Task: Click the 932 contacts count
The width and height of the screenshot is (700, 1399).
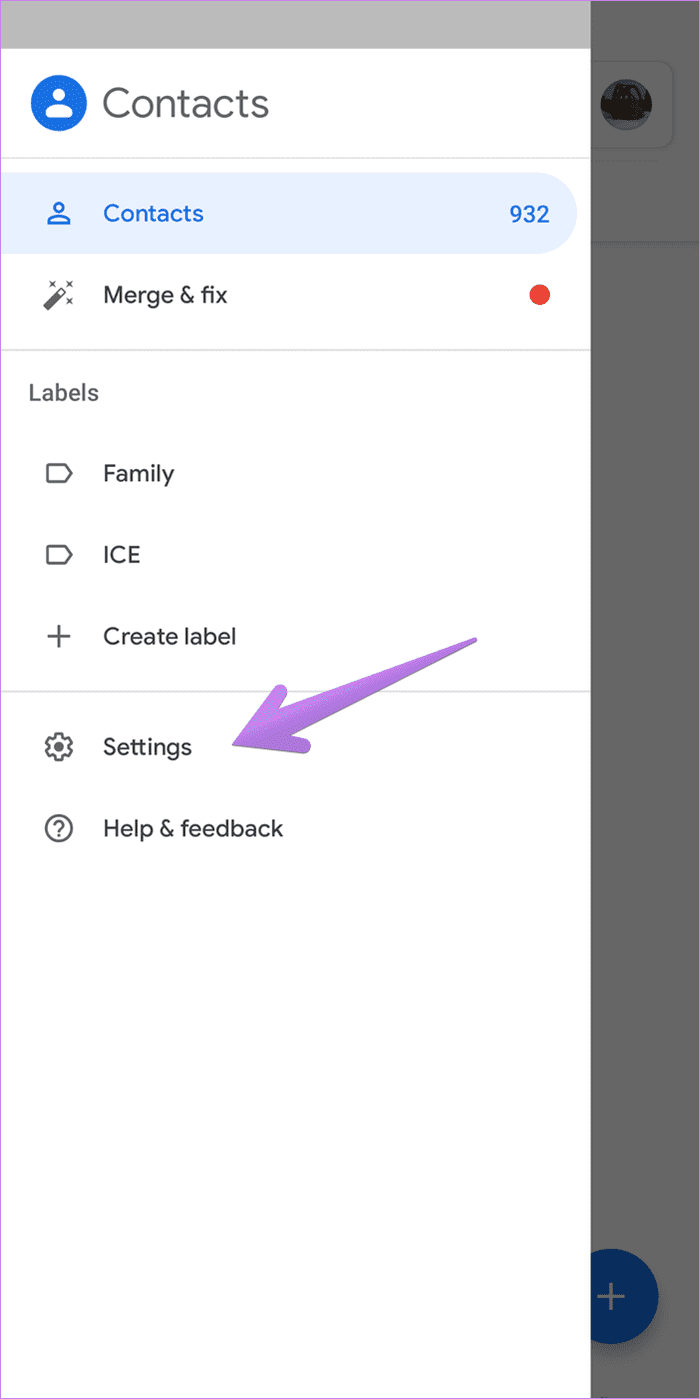Action: click(x=529, y=214)
